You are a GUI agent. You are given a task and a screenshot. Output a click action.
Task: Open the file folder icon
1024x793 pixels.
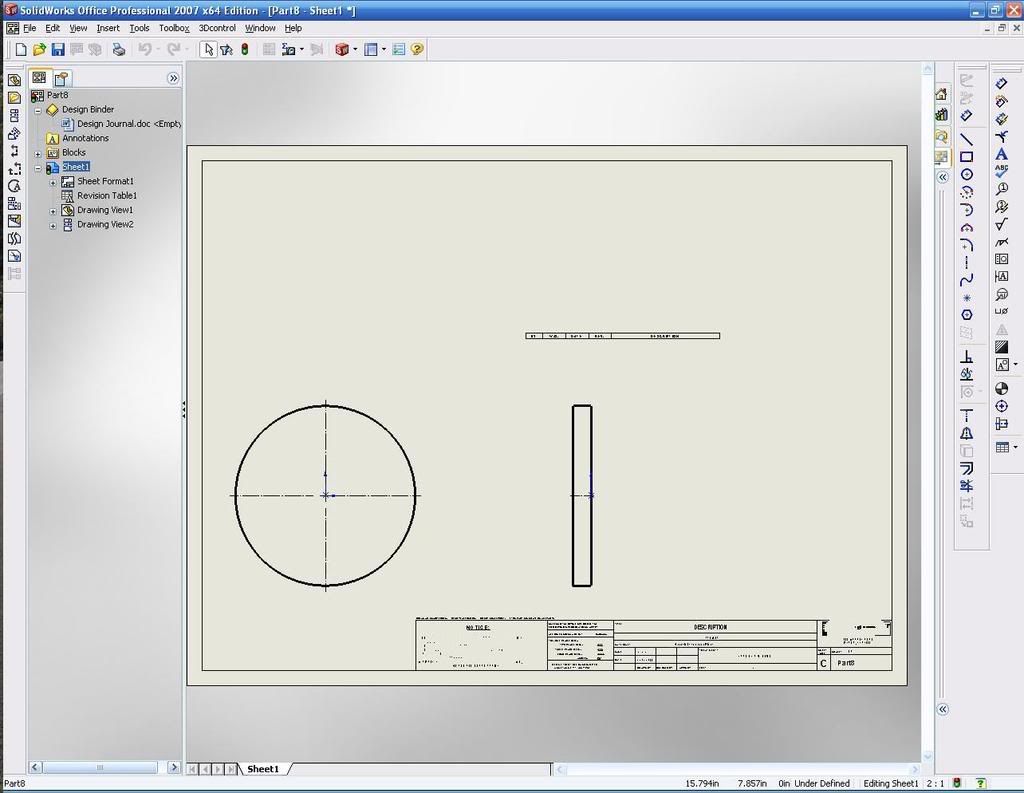click(39, 49)
